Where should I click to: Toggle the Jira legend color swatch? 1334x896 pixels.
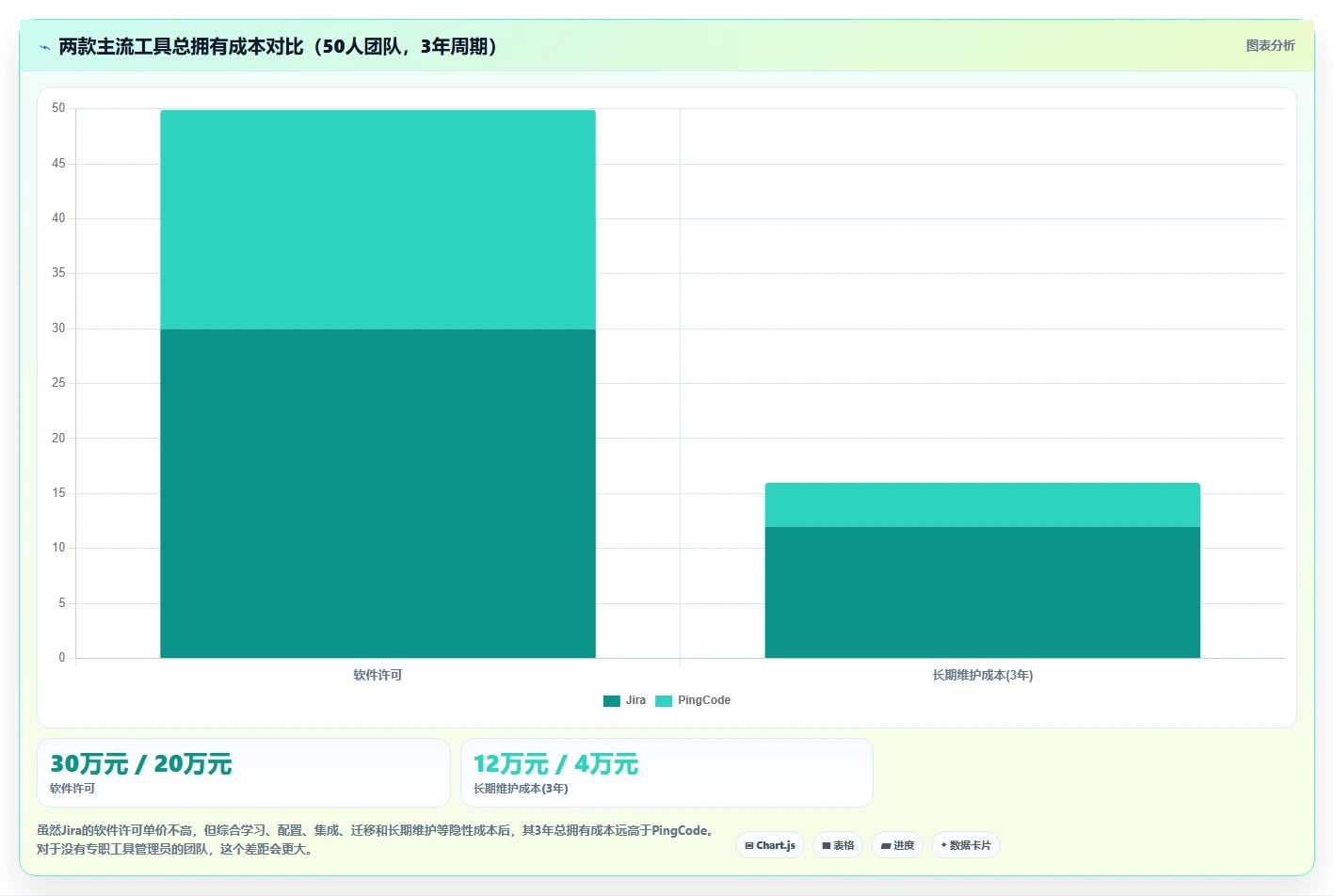coord(611,700)
